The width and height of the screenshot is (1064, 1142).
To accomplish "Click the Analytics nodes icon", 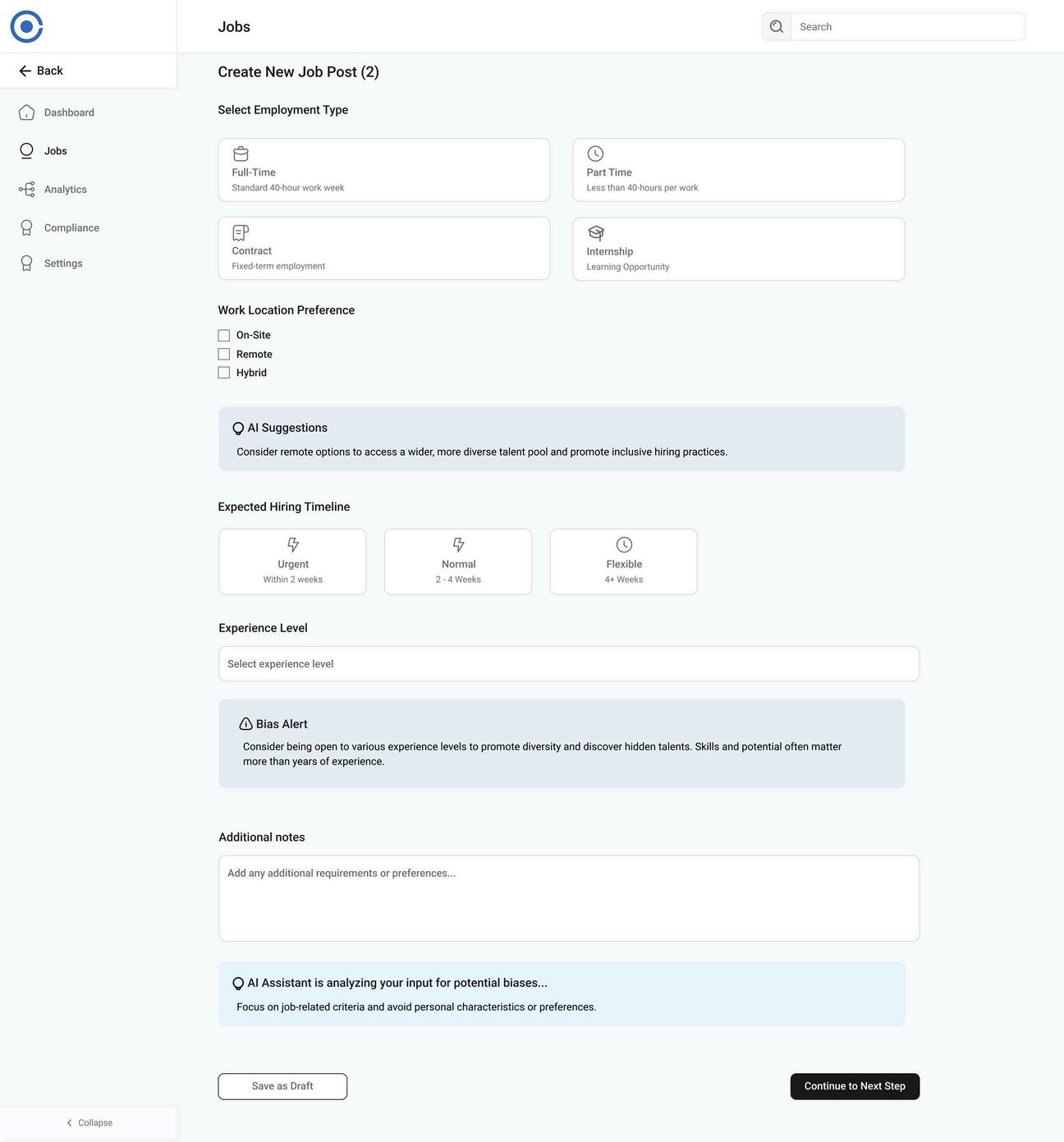I will point(26,190).
